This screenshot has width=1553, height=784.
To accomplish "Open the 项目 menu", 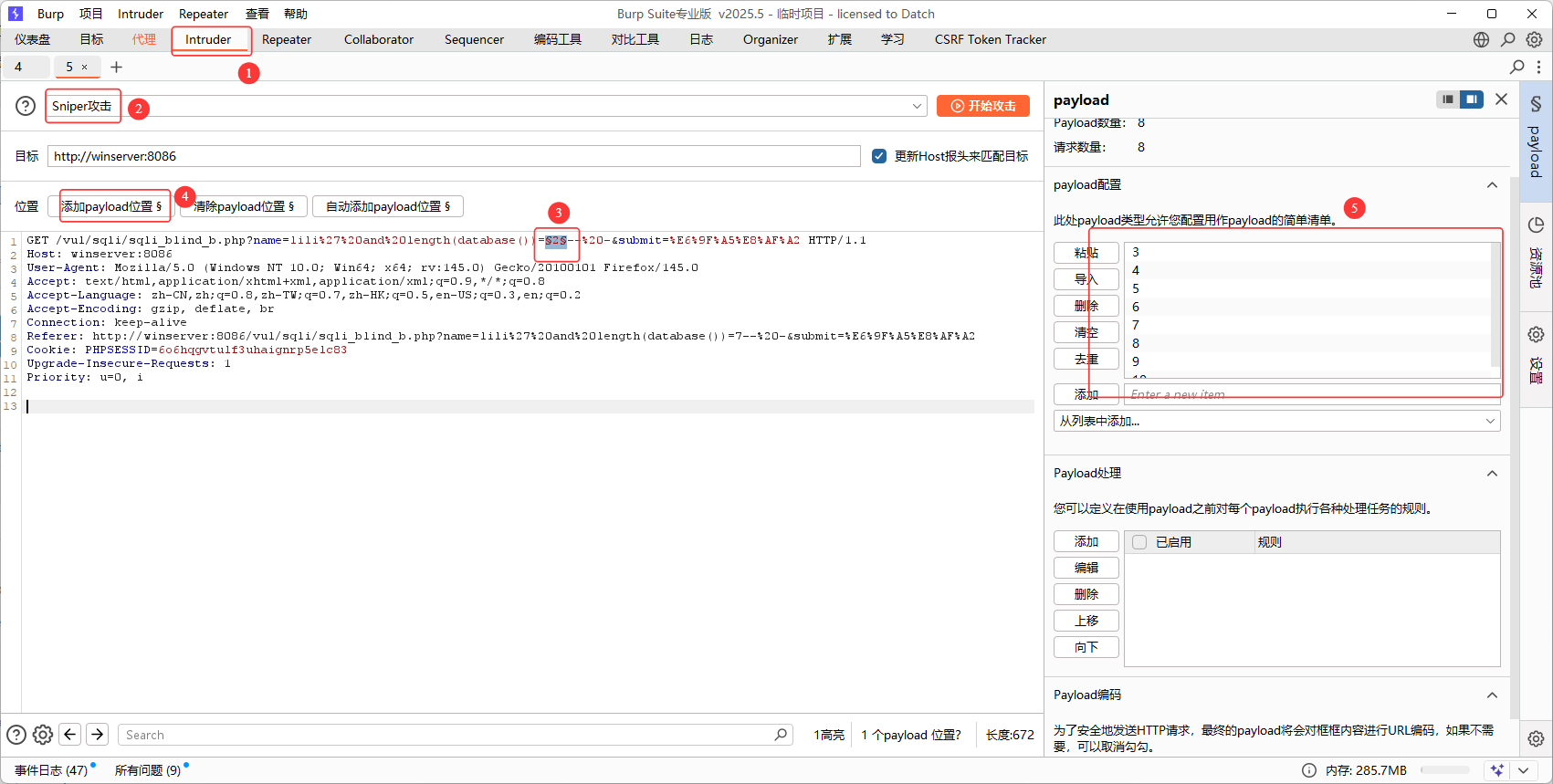I will [91, 14].
